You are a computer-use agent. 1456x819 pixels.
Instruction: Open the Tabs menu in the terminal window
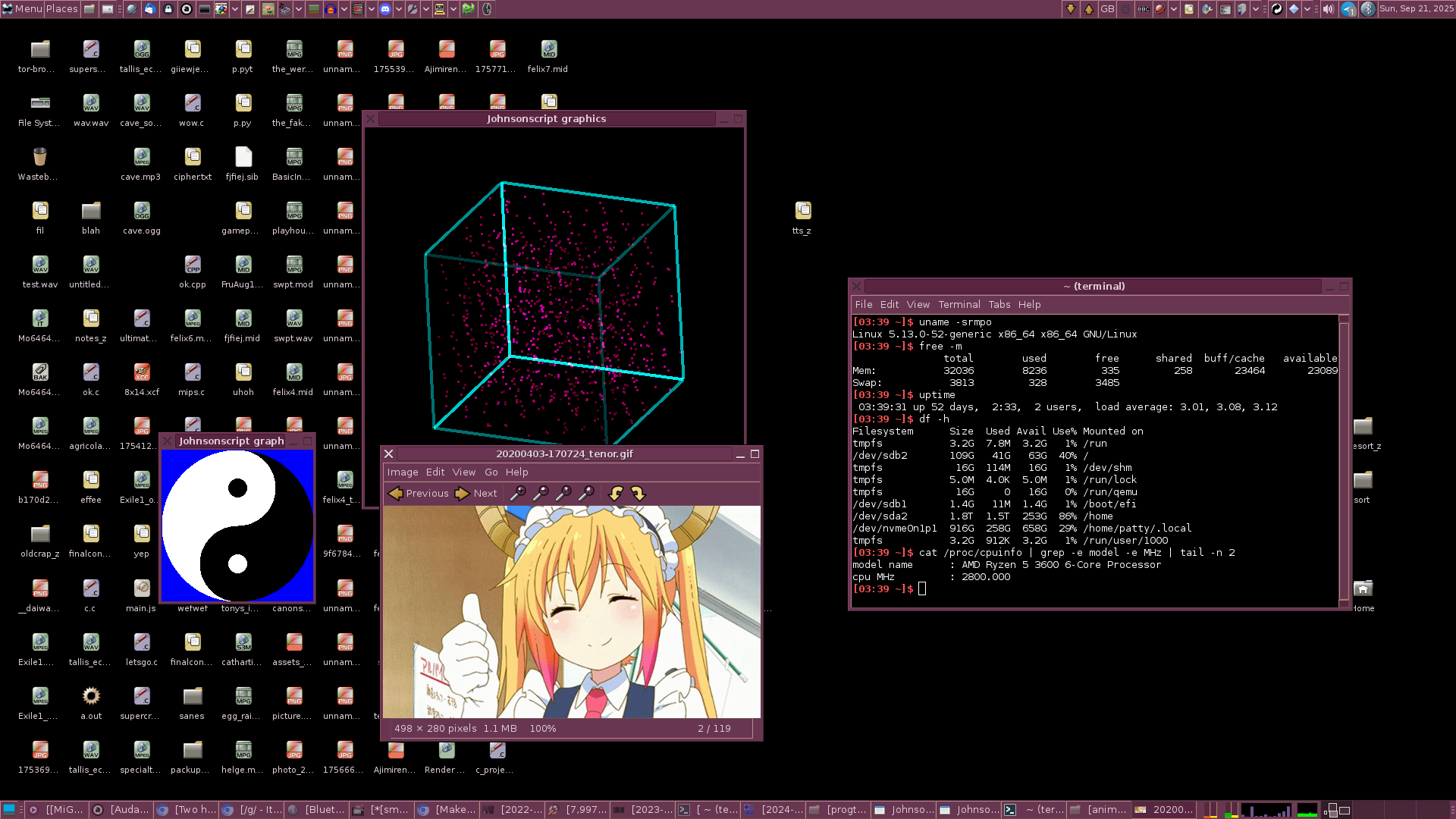(999, 304)
